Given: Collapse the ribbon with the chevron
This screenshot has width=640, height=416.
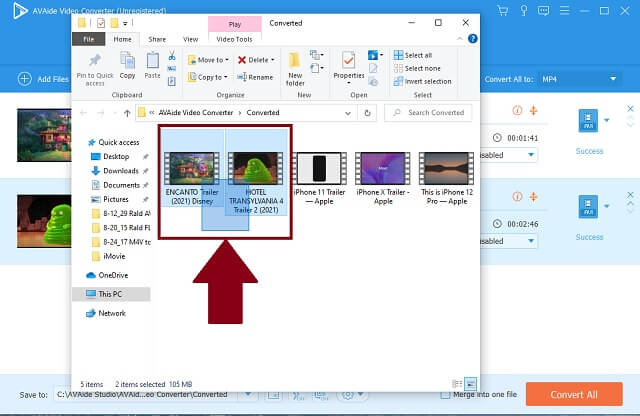Looking at the screenshot, I should pyautogui.click(x=460, y=39).
